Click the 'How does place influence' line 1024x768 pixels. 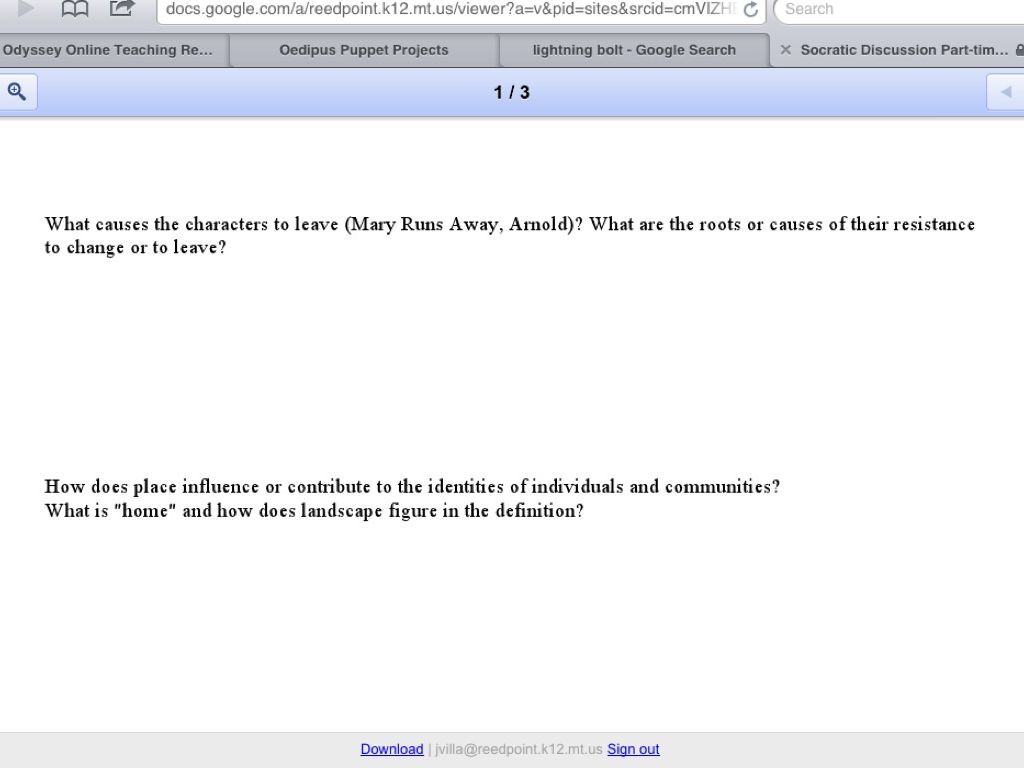click(412, 487)
